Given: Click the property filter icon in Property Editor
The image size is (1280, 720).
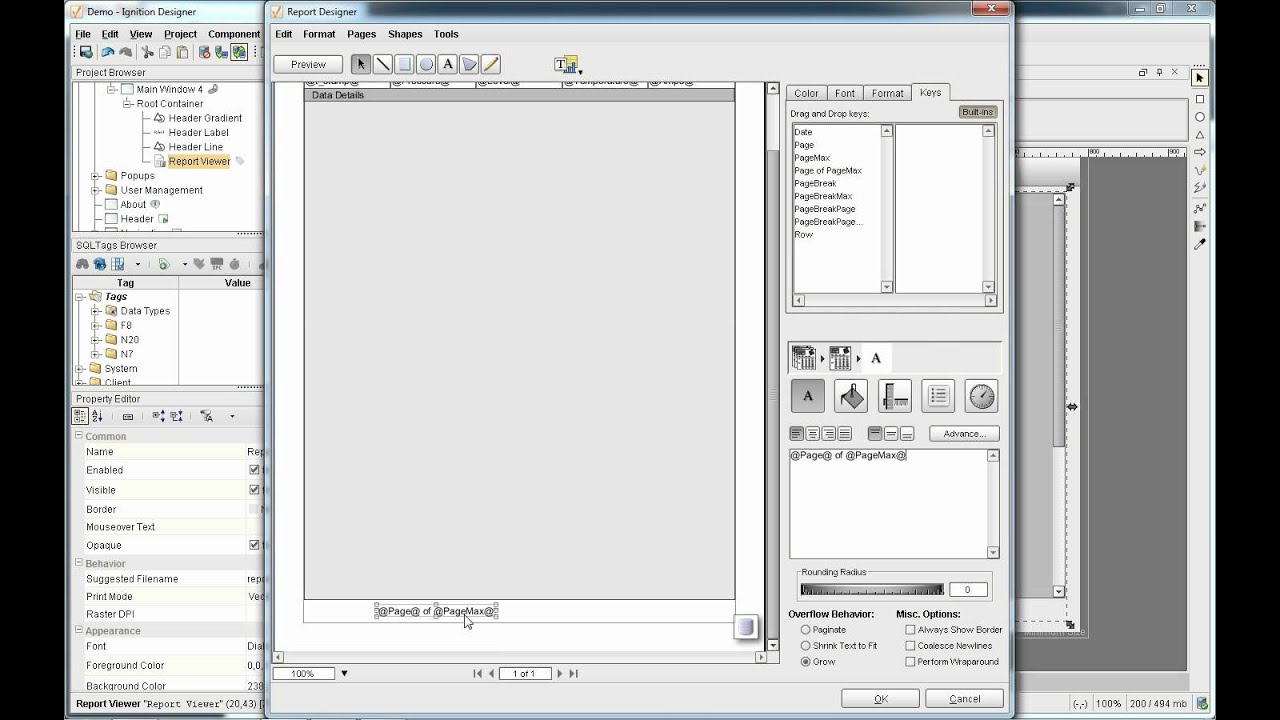Looking at the screenshot, I should click(x=206, y=416).
